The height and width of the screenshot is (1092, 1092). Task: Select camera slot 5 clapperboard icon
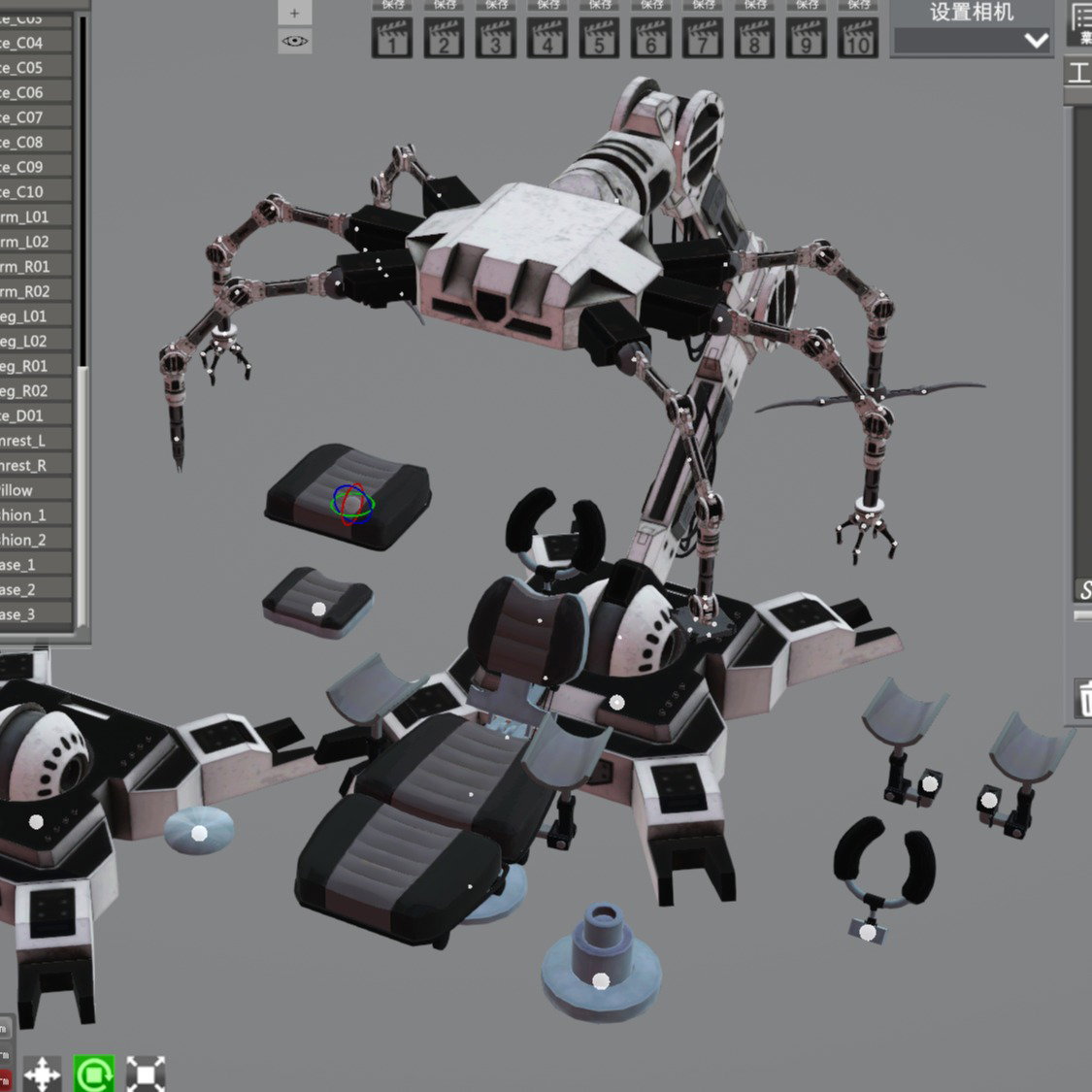tap(599, 38)
